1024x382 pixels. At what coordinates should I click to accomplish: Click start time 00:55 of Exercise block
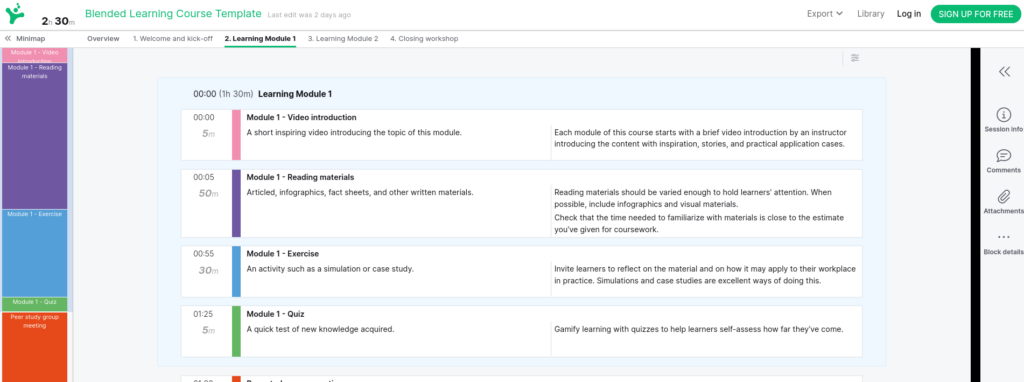click(x=203, y=253)
